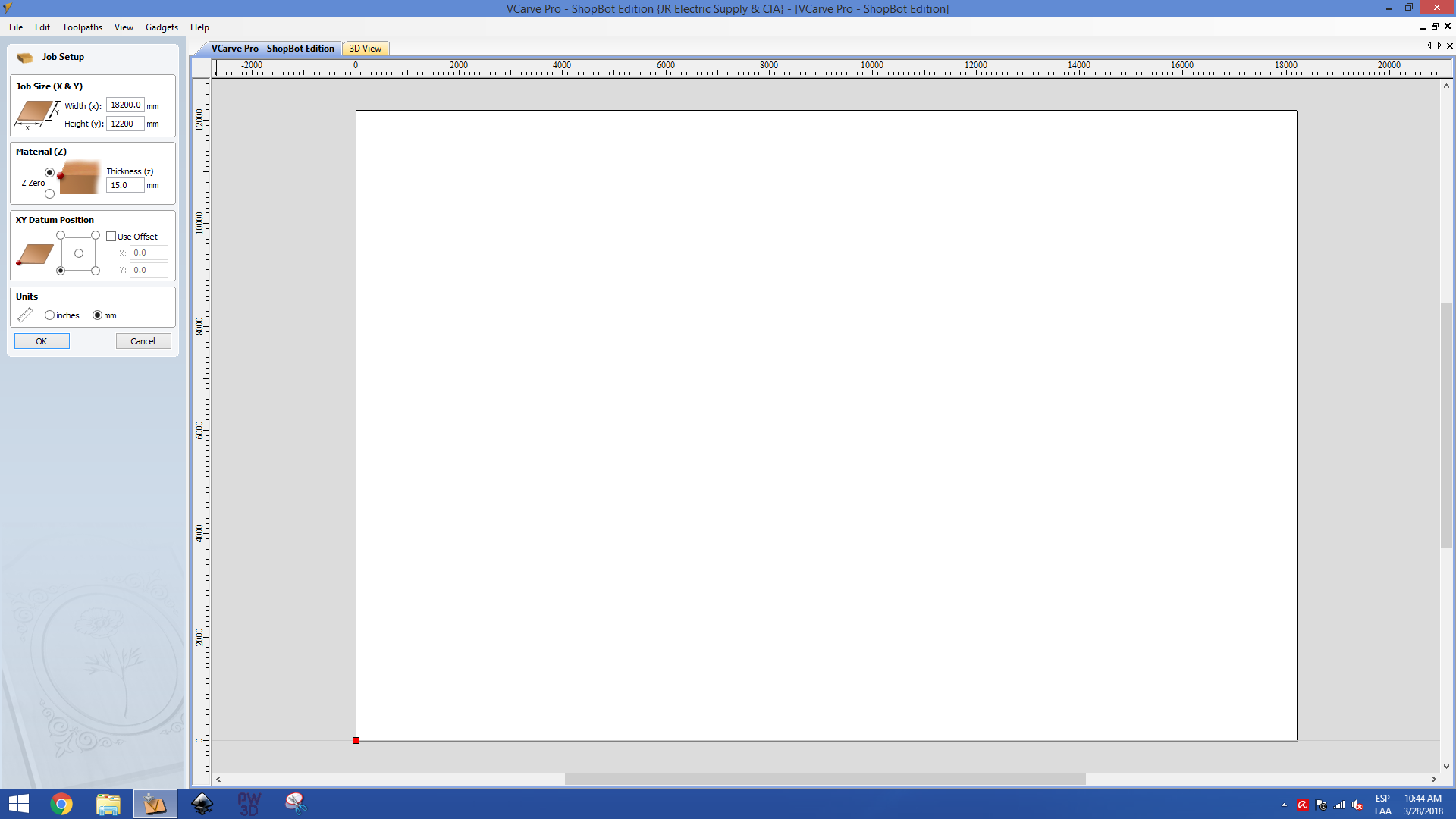This screenshot has width=1456, height=819.
Task: Open the Windows Start menu
Action: tap(18, 804)
